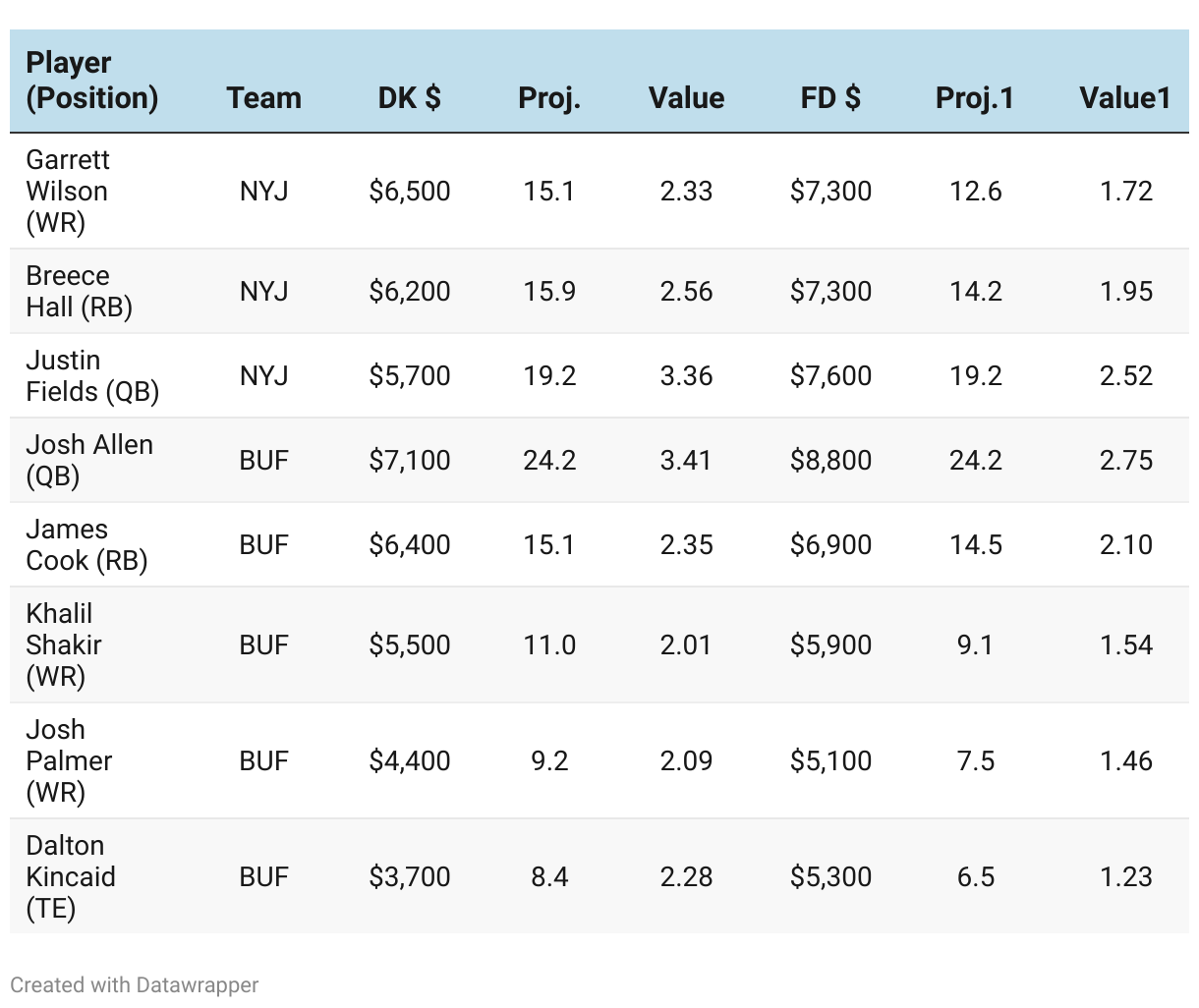This screenshot has width=1199, height=1008.
Task: Click the Dalton Kincaid (TE) player cell
Action: point(70,876)
